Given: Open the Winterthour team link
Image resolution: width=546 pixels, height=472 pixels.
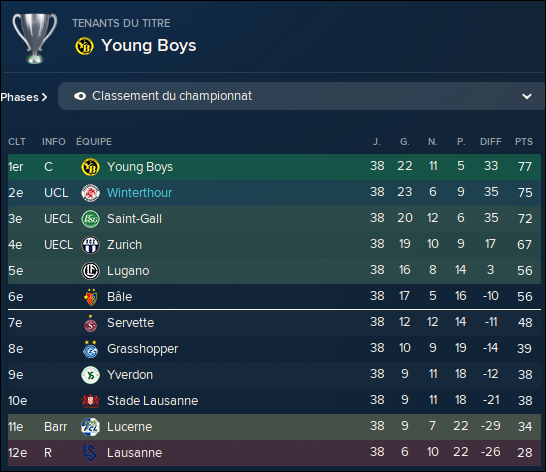Looking at the screenshot, I should [139, 193].
